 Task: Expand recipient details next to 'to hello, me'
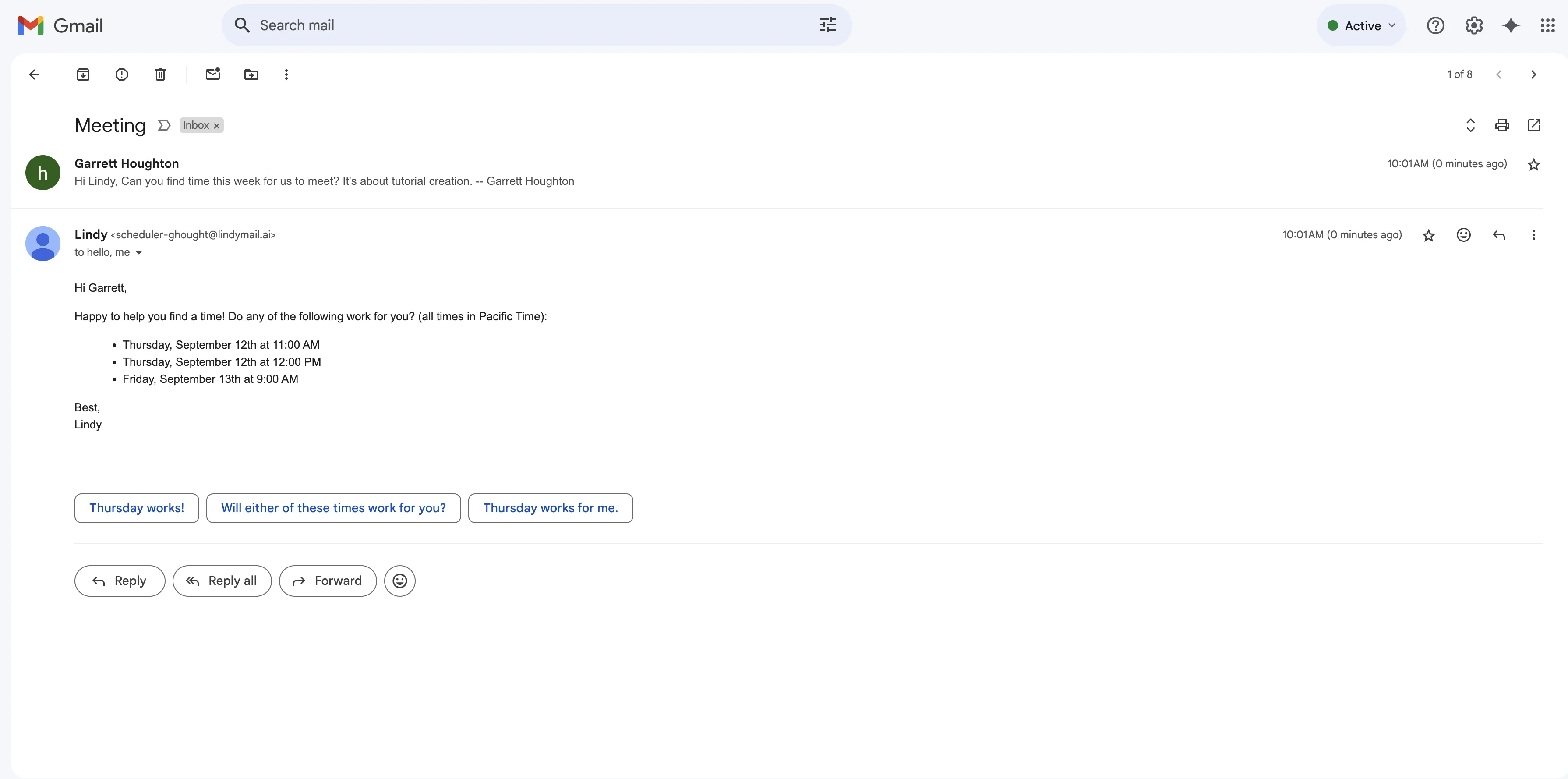(x=139, y=253)
